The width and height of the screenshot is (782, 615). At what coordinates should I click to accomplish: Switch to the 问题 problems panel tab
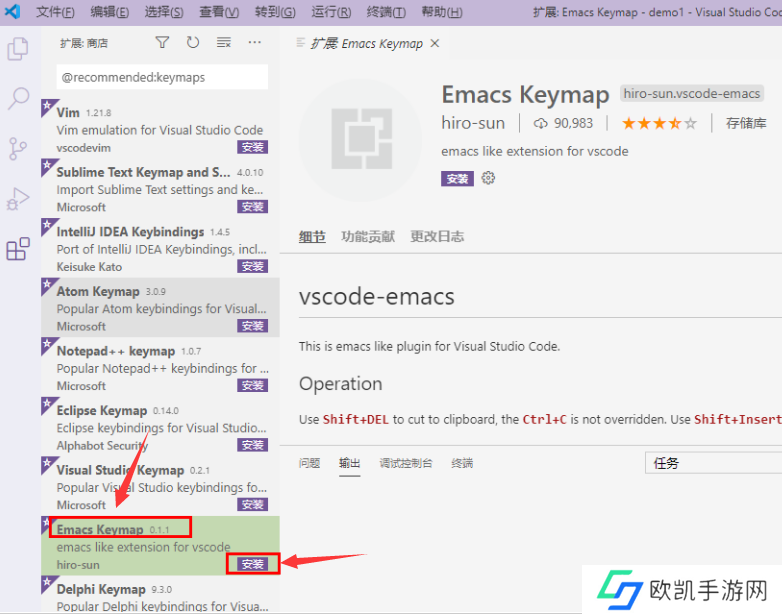(309, 463)
